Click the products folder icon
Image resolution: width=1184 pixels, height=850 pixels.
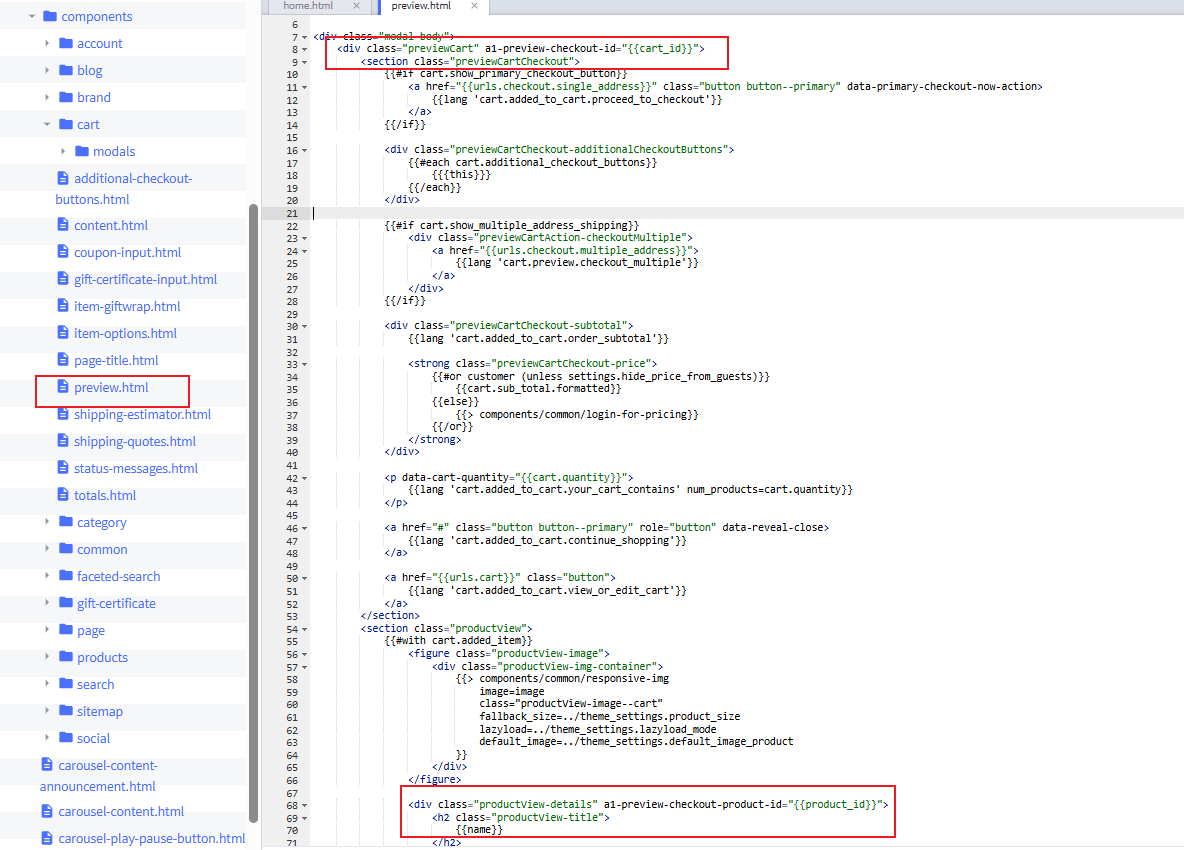point(66,657)
